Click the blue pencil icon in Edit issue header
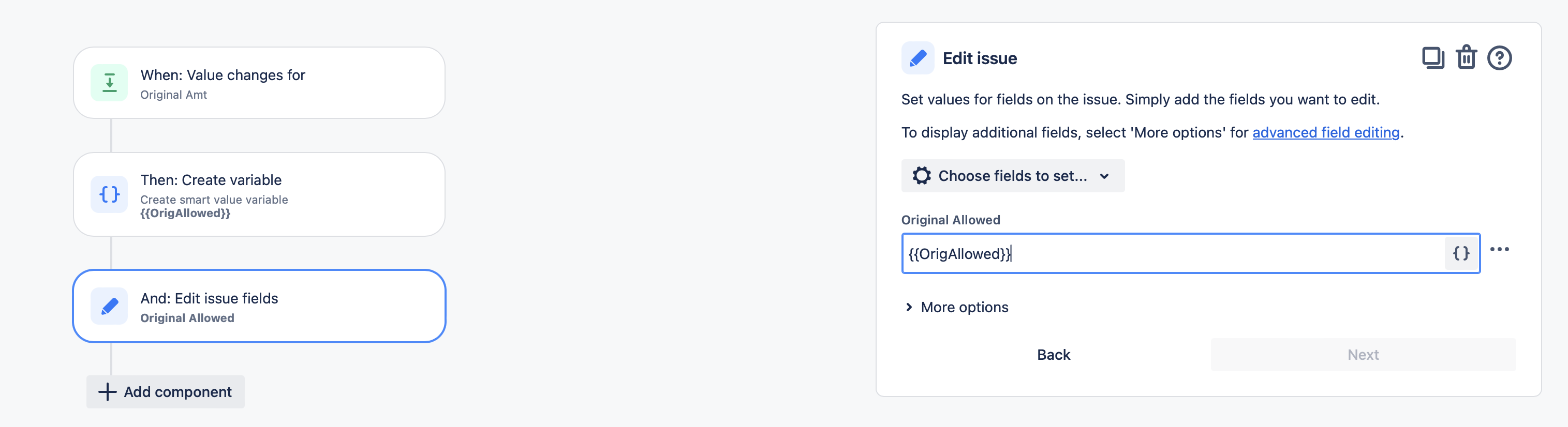Viewport: 1568px width, 427px height. tap(918, 58)
